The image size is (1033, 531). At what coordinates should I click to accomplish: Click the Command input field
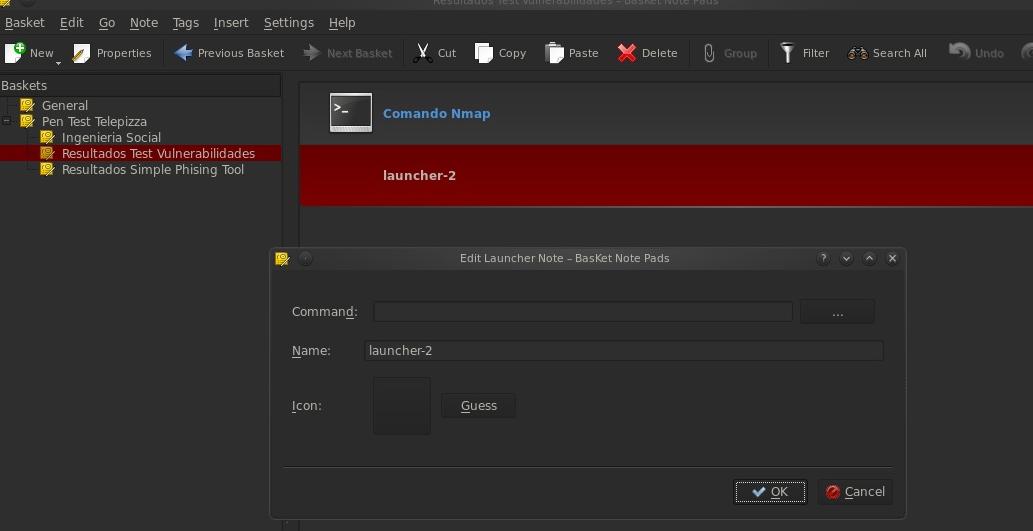pyautogui.click(x=582, y=312)
